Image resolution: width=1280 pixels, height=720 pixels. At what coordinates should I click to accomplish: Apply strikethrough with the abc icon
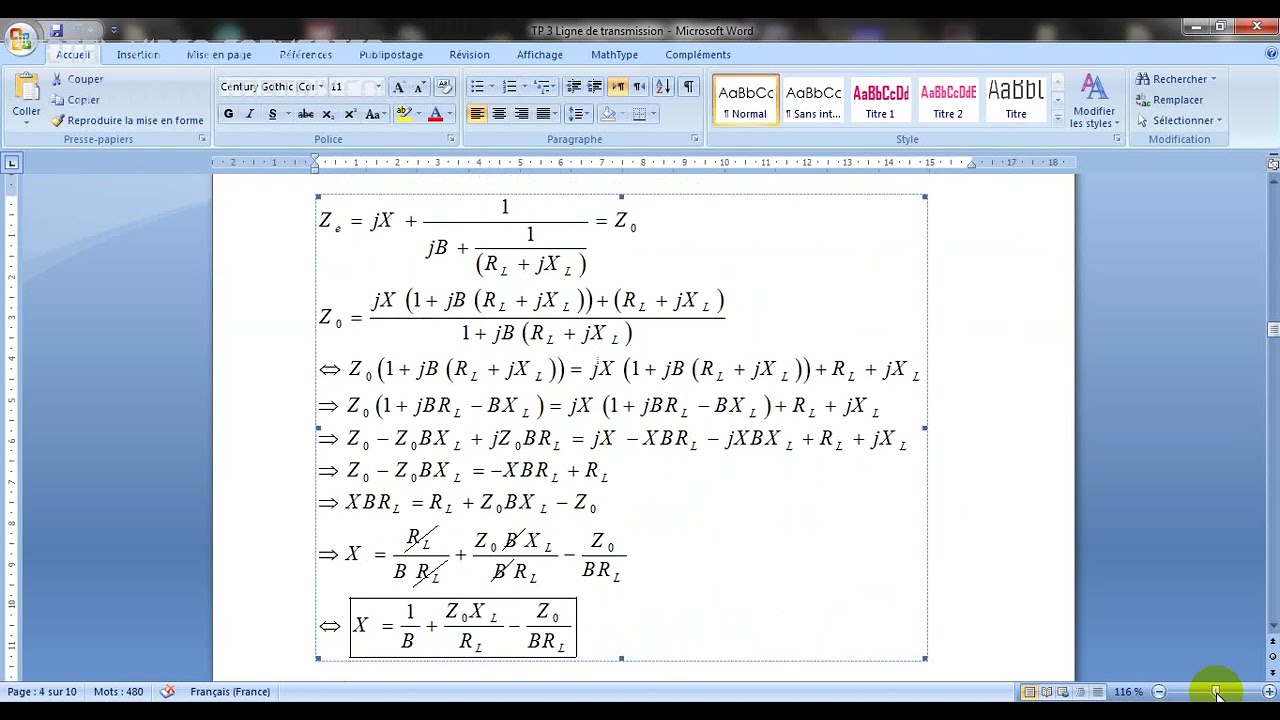point(306,114)
